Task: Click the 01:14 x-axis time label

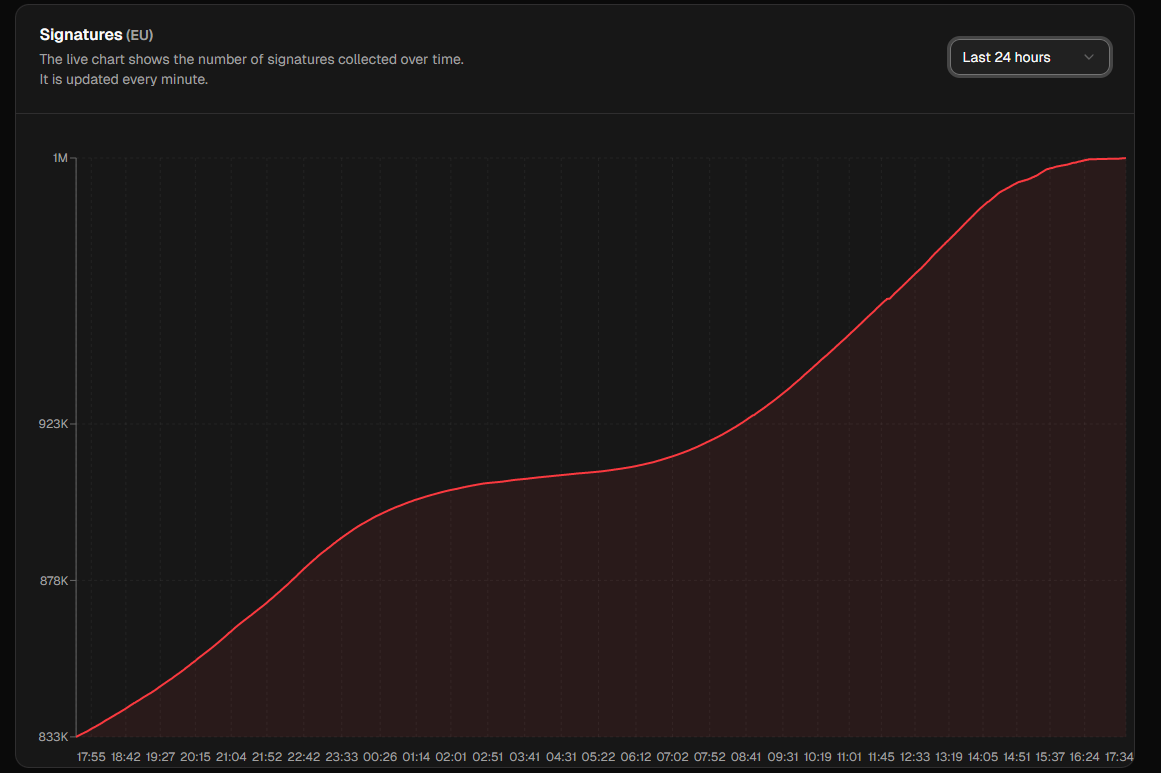Action: [x=416, y=757]
